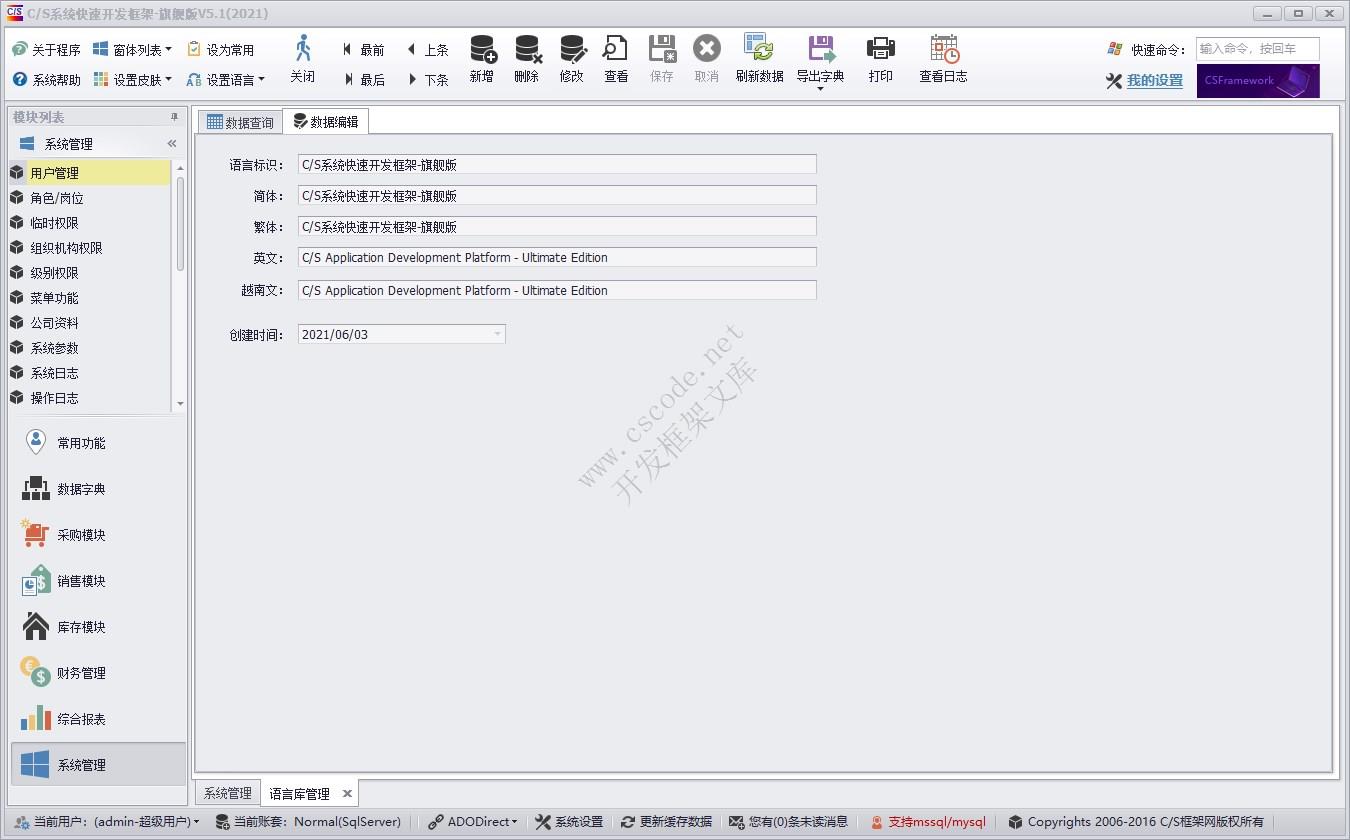Open 查看日志 calendar log icon
Viewport: 1350px width, 840px height.
(943, 50)
